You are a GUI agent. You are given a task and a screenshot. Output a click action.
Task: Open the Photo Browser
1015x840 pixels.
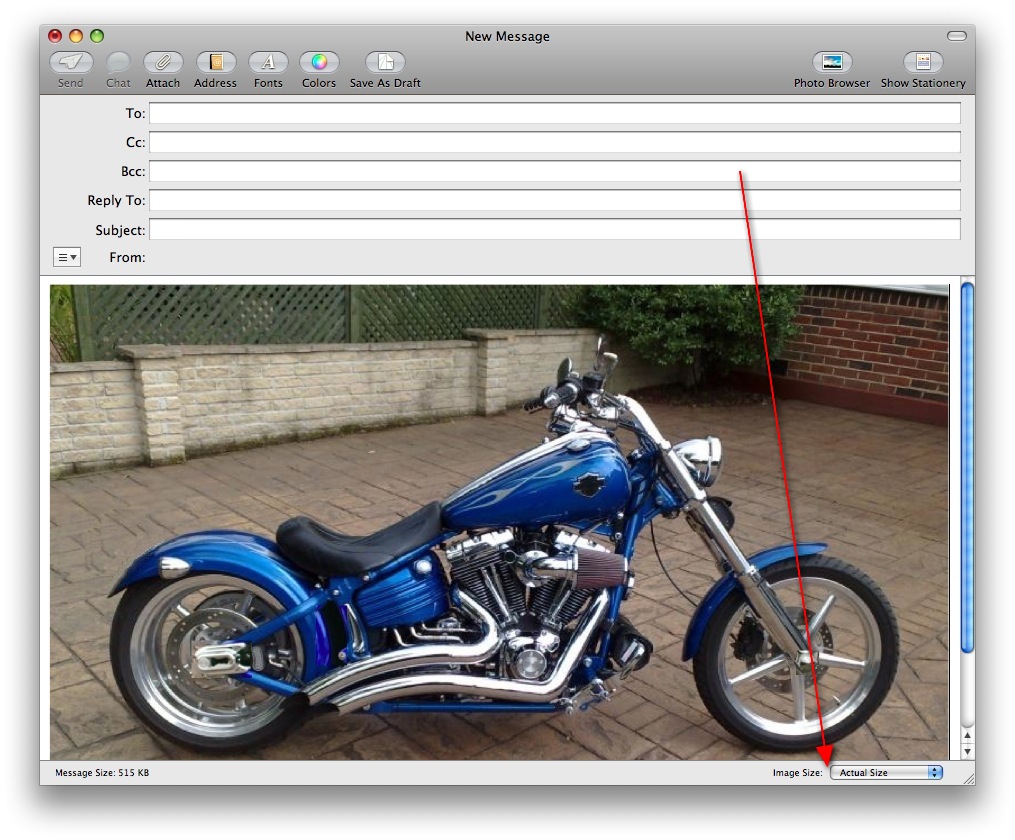[832, 62]
